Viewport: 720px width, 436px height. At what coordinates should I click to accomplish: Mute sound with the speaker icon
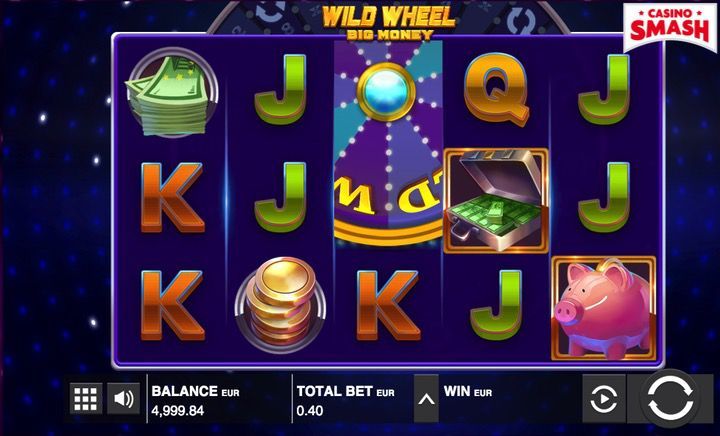coord(124,398)
